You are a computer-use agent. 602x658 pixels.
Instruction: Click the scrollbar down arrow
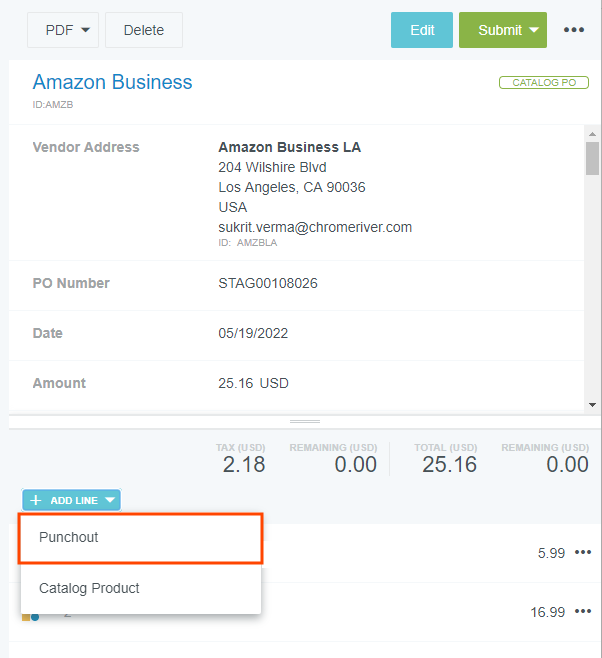coord(592,404)
